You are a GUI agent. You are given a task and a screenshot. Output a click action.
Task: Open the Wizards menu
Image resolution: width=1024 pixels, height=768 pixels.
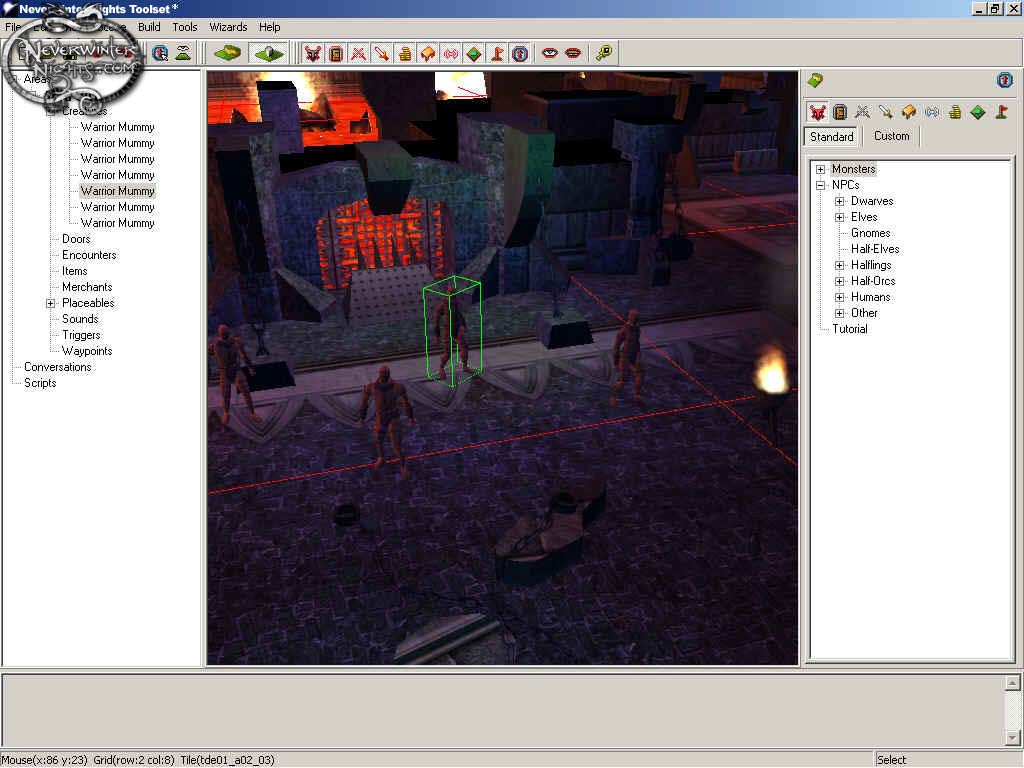coord(228,27)
